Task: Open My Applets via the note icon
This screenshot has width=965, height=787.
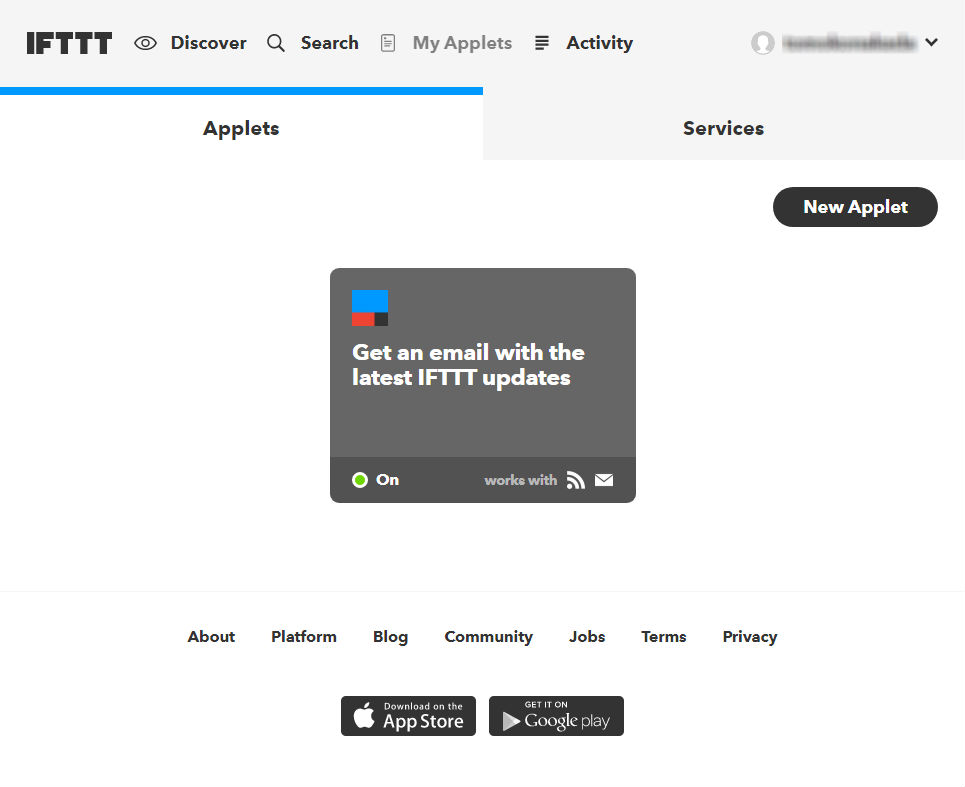Action: 387,42
